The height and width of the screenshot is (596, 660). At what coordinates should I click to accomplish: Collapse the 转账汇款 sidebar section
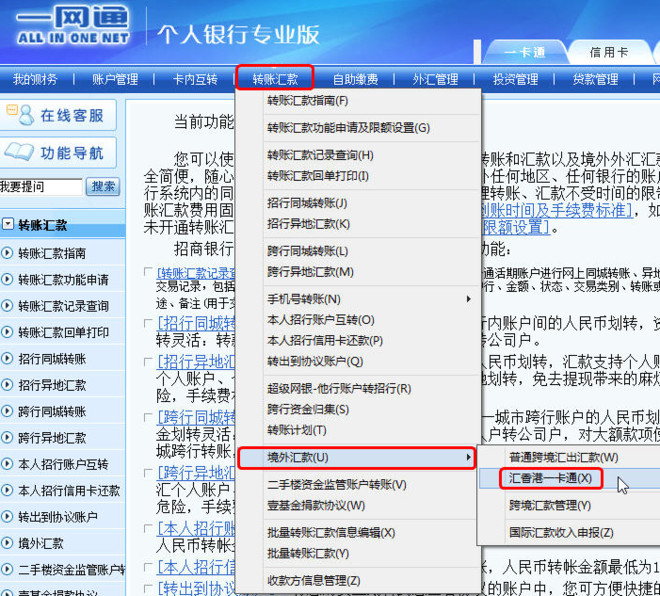(8, 224)
